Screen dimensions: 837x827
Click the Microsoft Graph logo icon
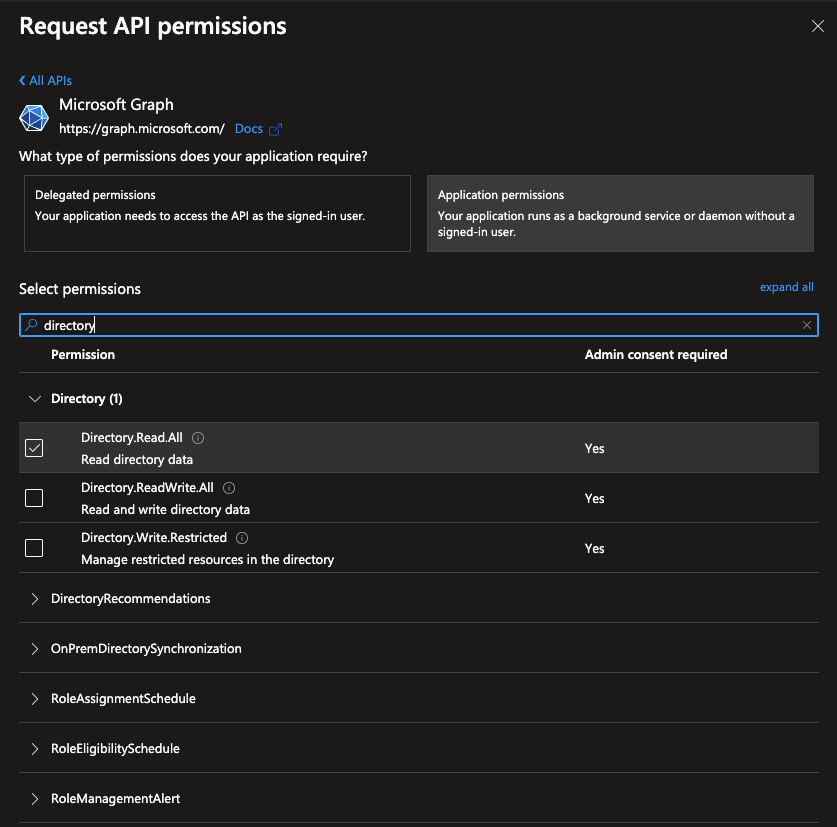coord(34,117)
